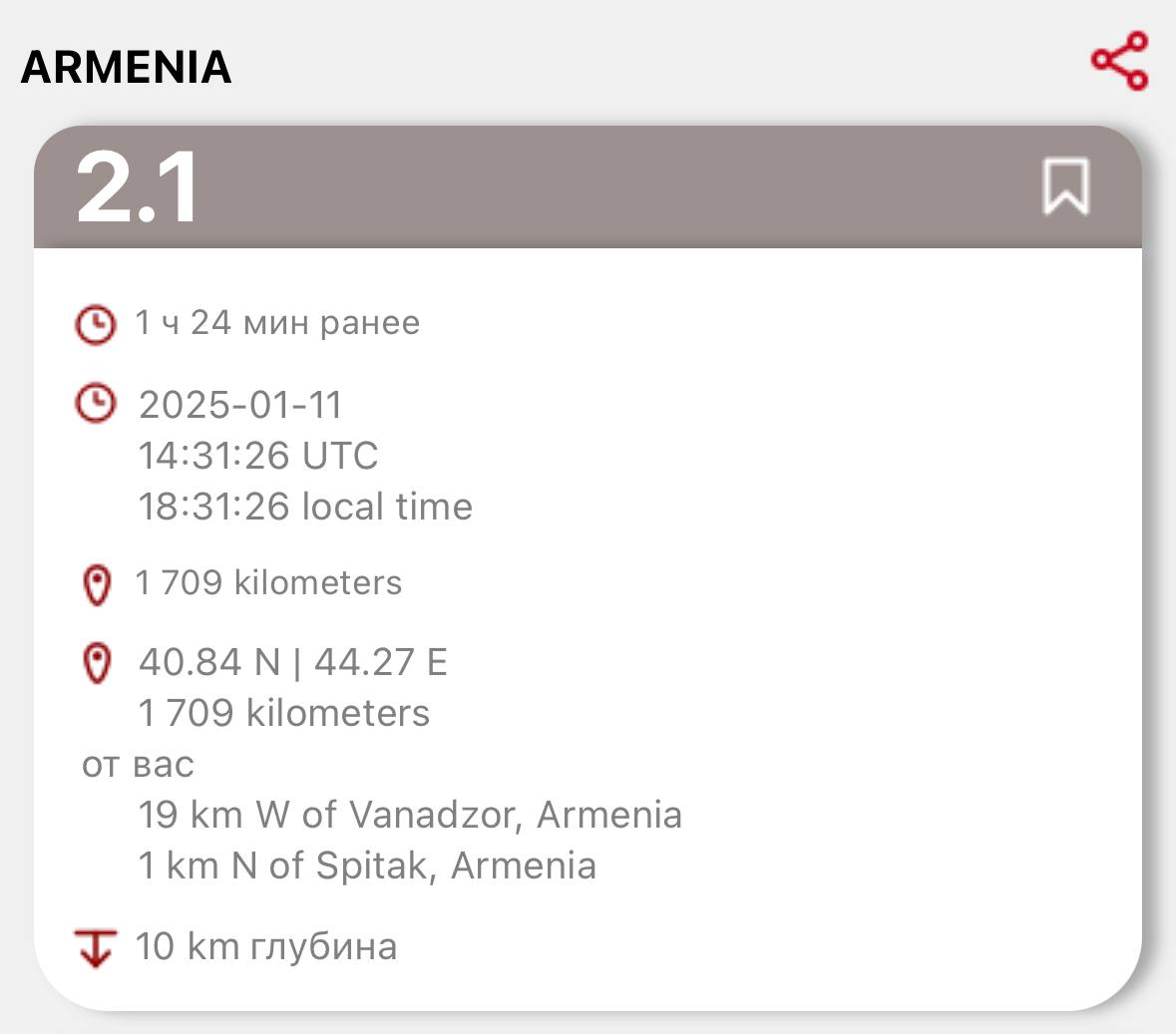The width and height of the screenshot is (1176, 1034).
Task: Select the date 2025-01-11
Action: (240, 405)
